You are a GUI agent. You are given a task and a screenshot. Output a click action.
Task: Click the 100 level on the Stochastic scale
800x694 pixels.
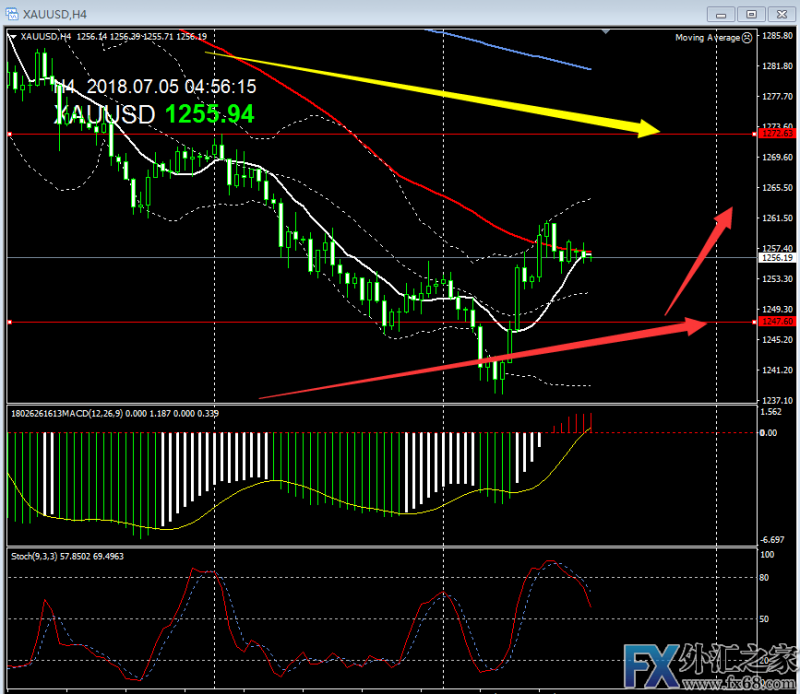click(767, 555)
